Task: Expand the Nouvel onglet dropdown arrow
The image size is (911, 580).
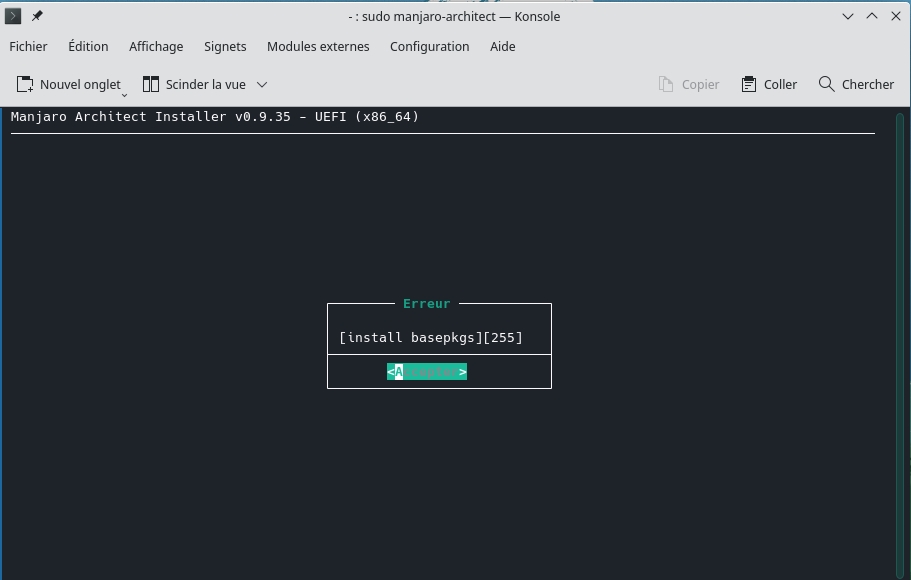Action: point(124,95)
